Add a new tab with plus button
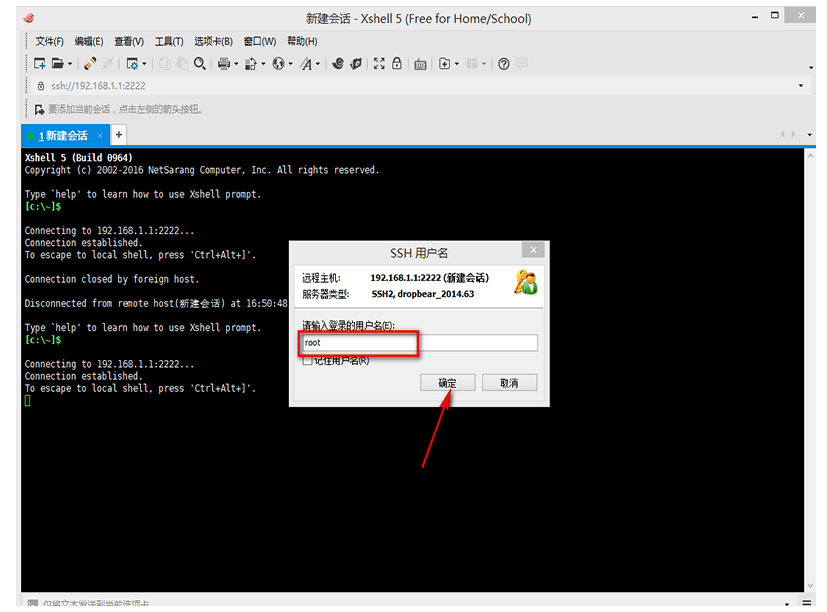 118,134
